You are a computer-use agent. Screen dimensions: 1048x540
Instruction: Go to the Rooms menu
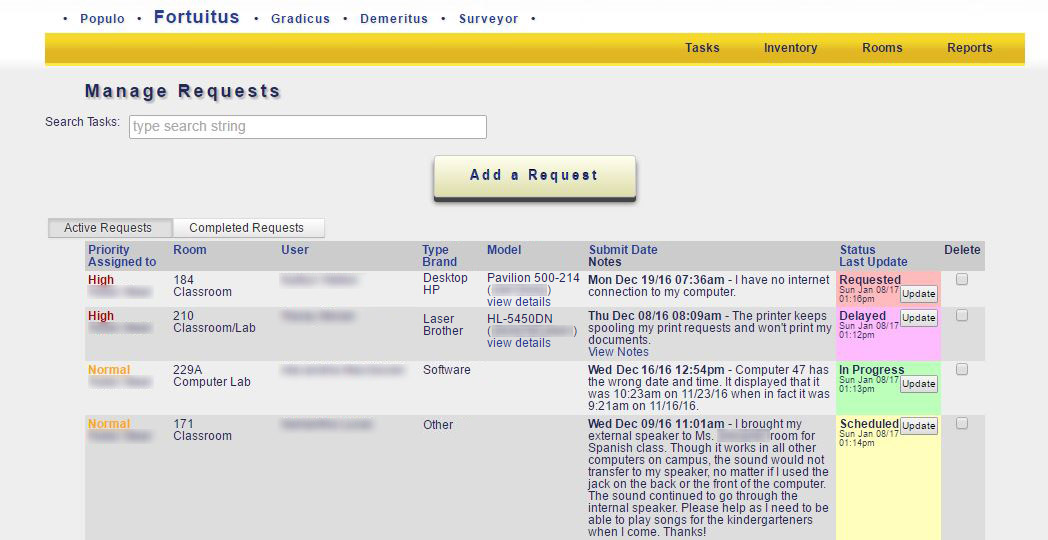[882, 48]
